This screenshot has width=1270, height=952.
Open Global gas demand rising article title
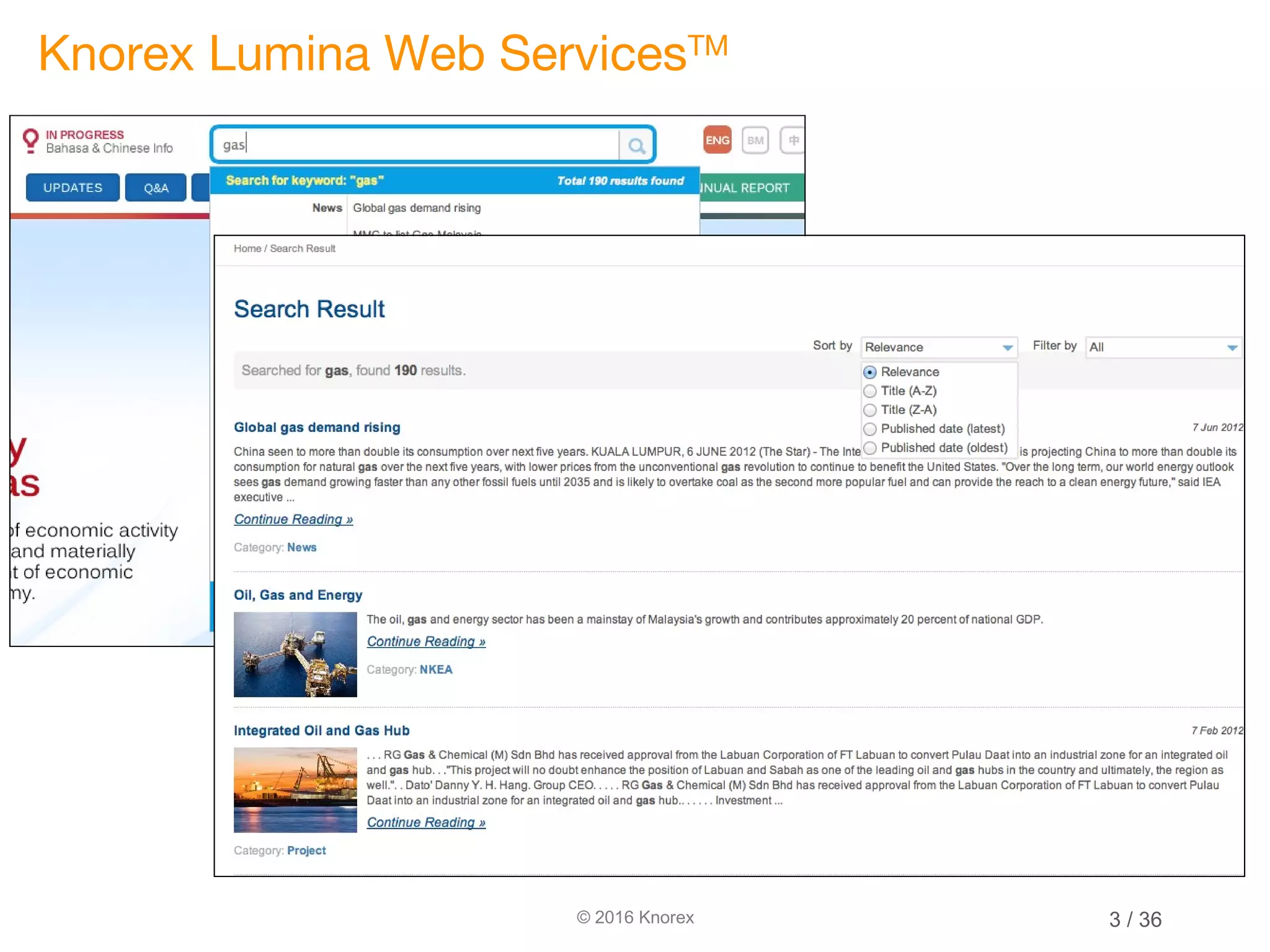tap(317, 427)
